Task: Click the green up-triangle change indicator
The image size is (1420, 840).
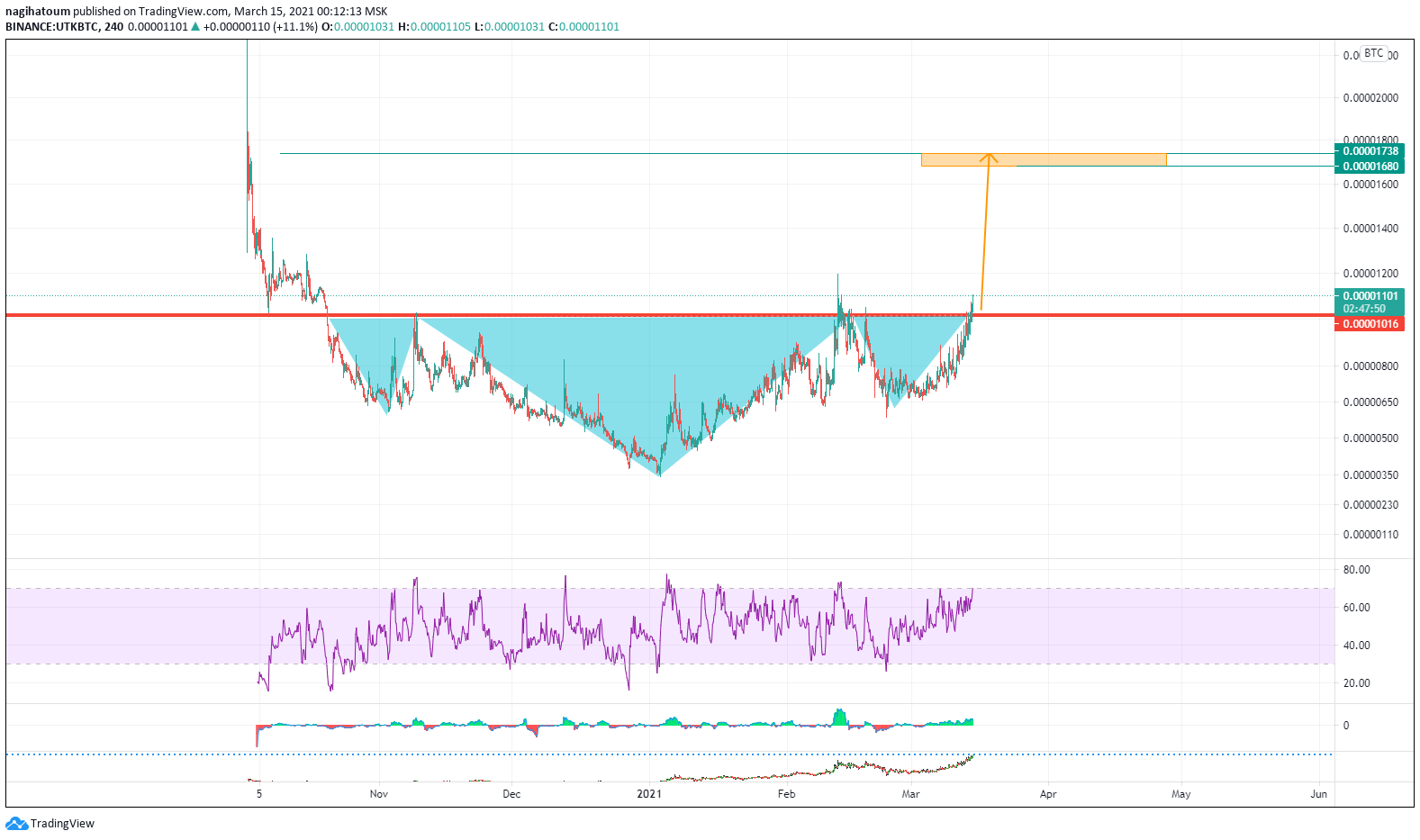Action: [x=195, y=27]
